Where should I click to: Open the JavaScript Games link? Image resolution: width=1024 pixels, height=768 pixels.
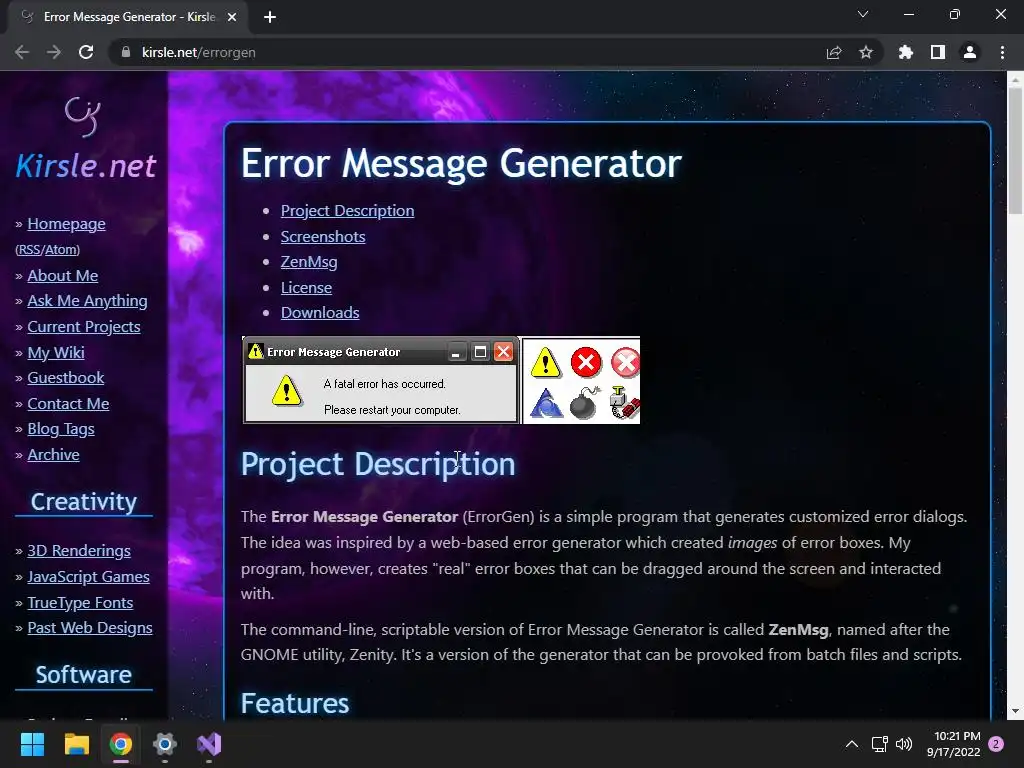pyautogui.click(x=88, y=577)
